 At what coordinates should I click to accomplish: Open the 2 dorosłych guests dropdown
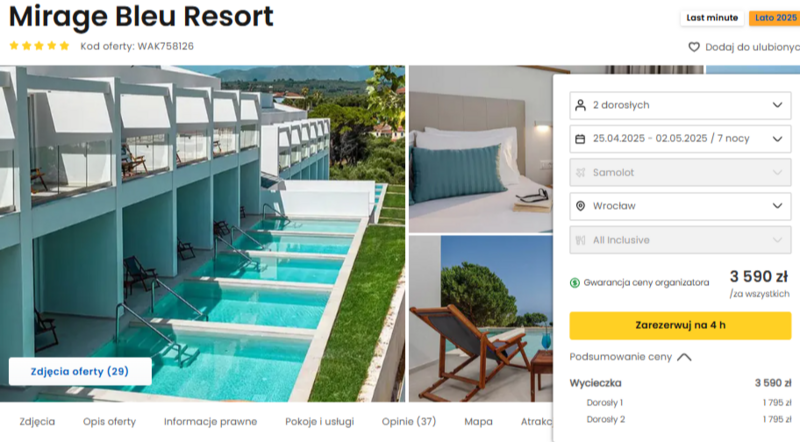[x=680, y=105]
